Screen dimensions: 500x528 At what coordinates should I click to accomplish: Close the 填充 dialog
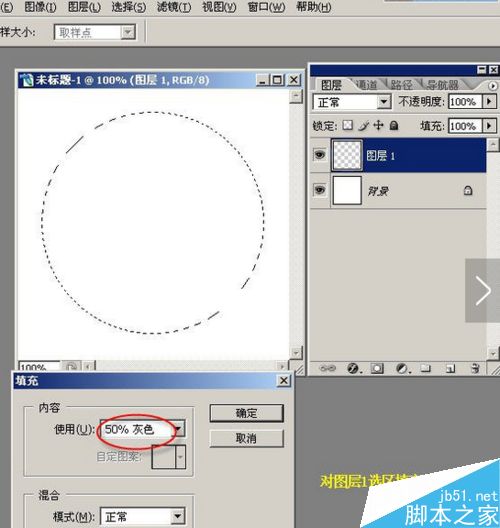(x=284, y=381)
